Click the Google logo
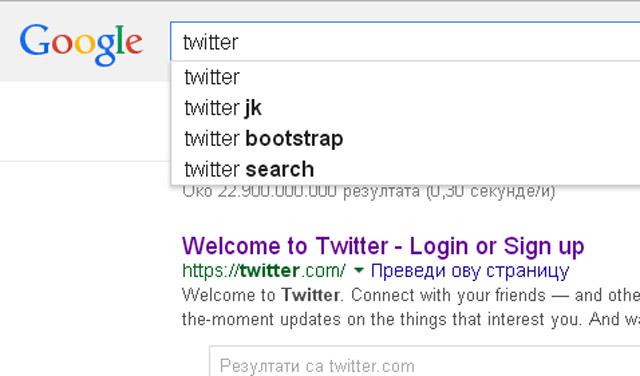Image resolution: width=640 pixels, height=376 pixels. (x=81, y=44)
